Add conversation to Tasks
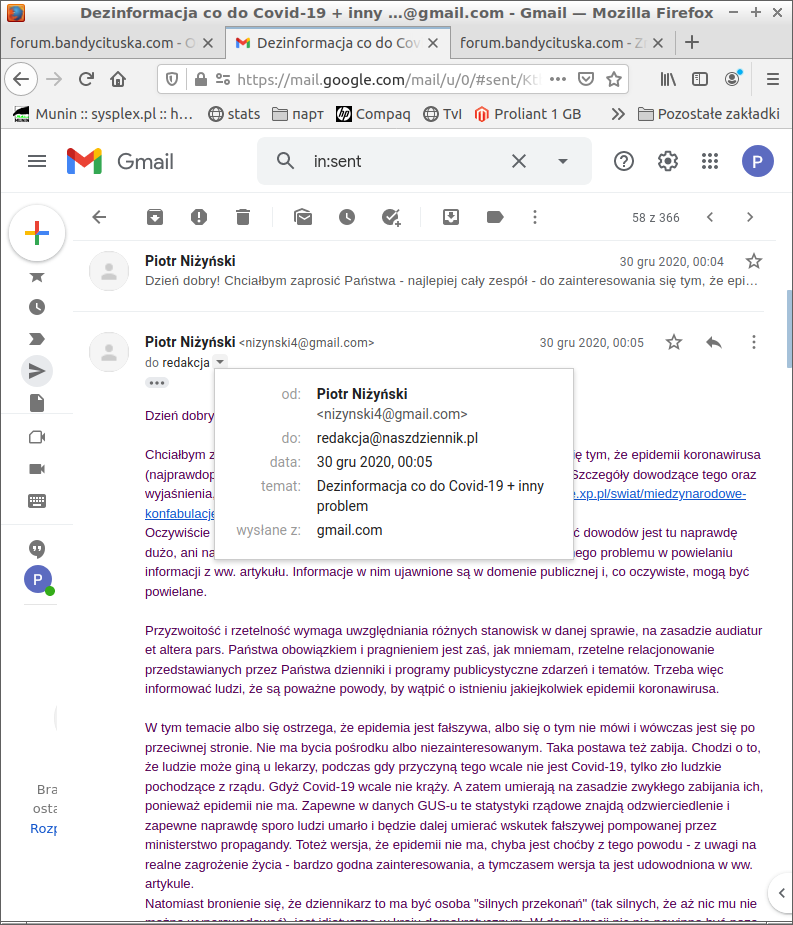Image resolution: width=793 pixels, height=925 pixels. (391, 217)
